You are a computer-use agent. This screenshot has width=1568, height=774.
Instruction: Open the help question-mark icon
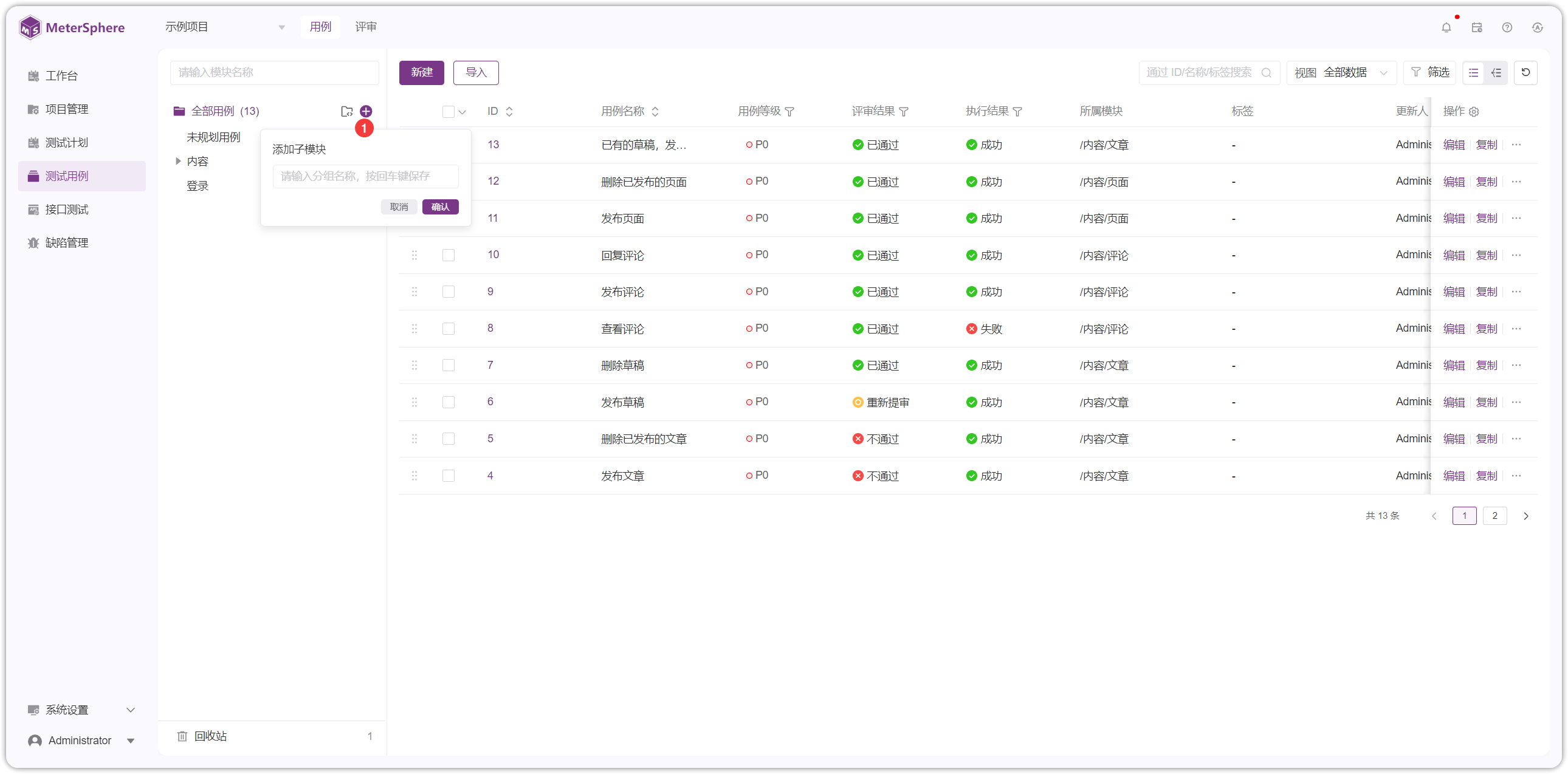tap(1507, 27)
